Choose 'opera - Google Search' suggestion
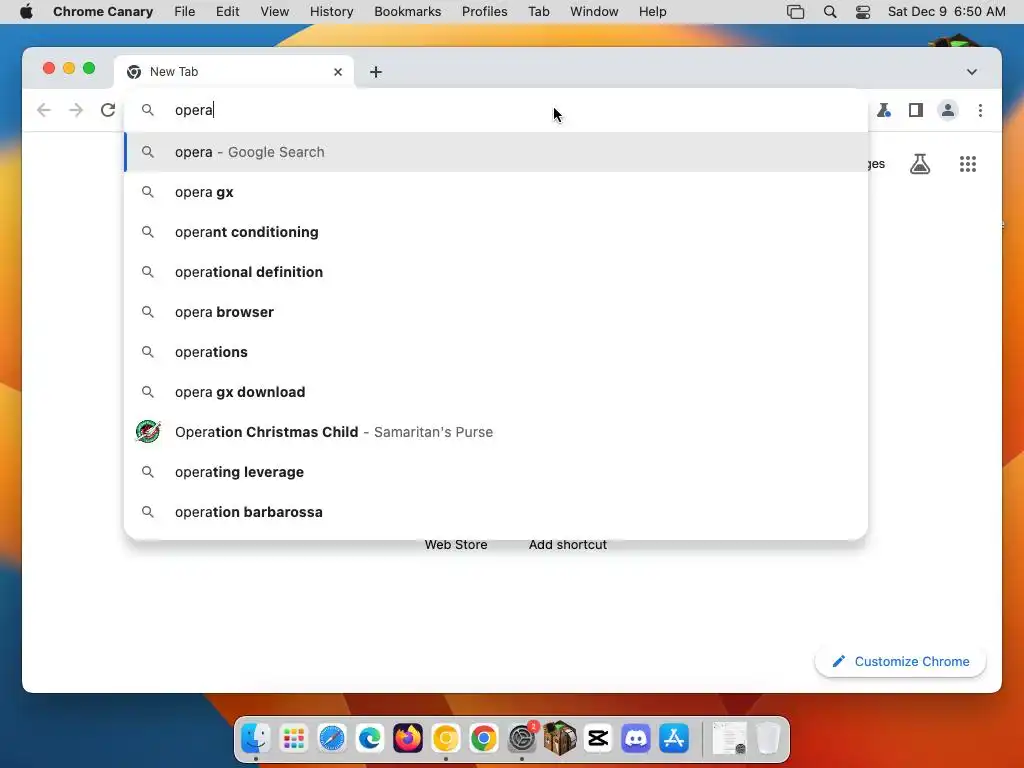1024x768 pixels. pyautogui.click(x=496, y=152)
